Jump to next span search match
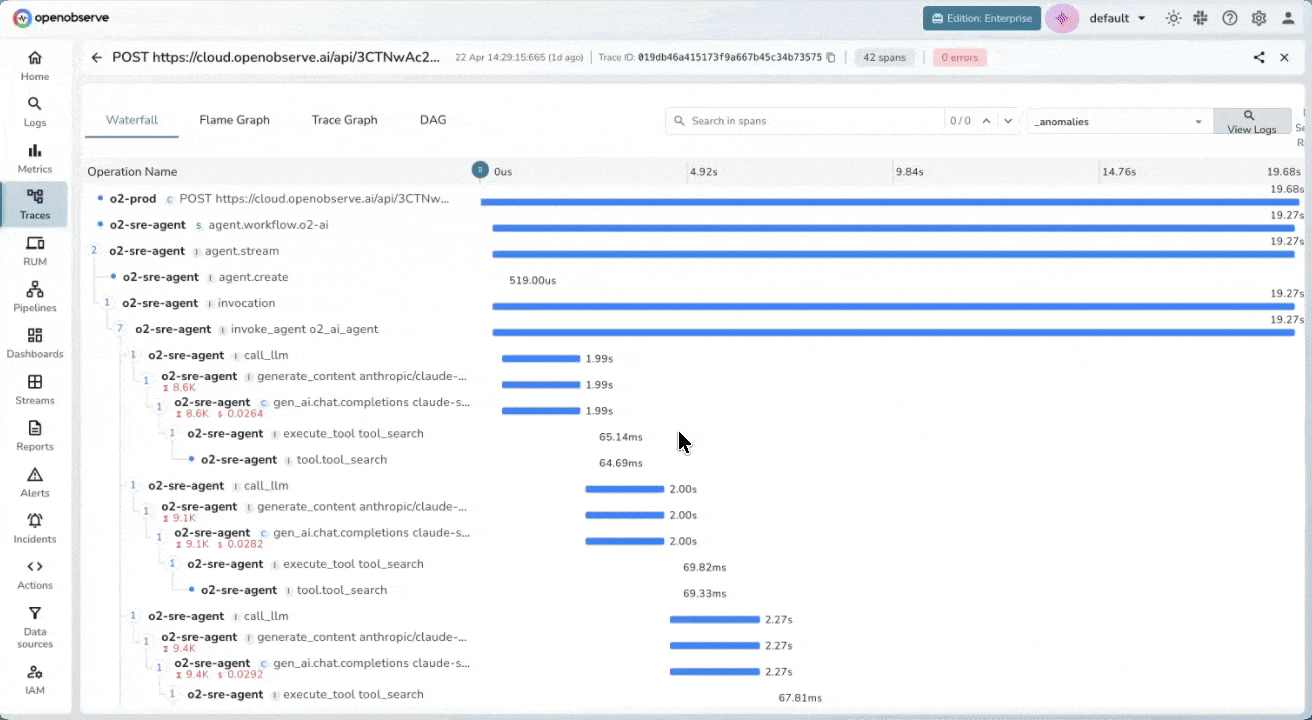The width and height of the screenshot is (1312, 720). pos(1008,121)
